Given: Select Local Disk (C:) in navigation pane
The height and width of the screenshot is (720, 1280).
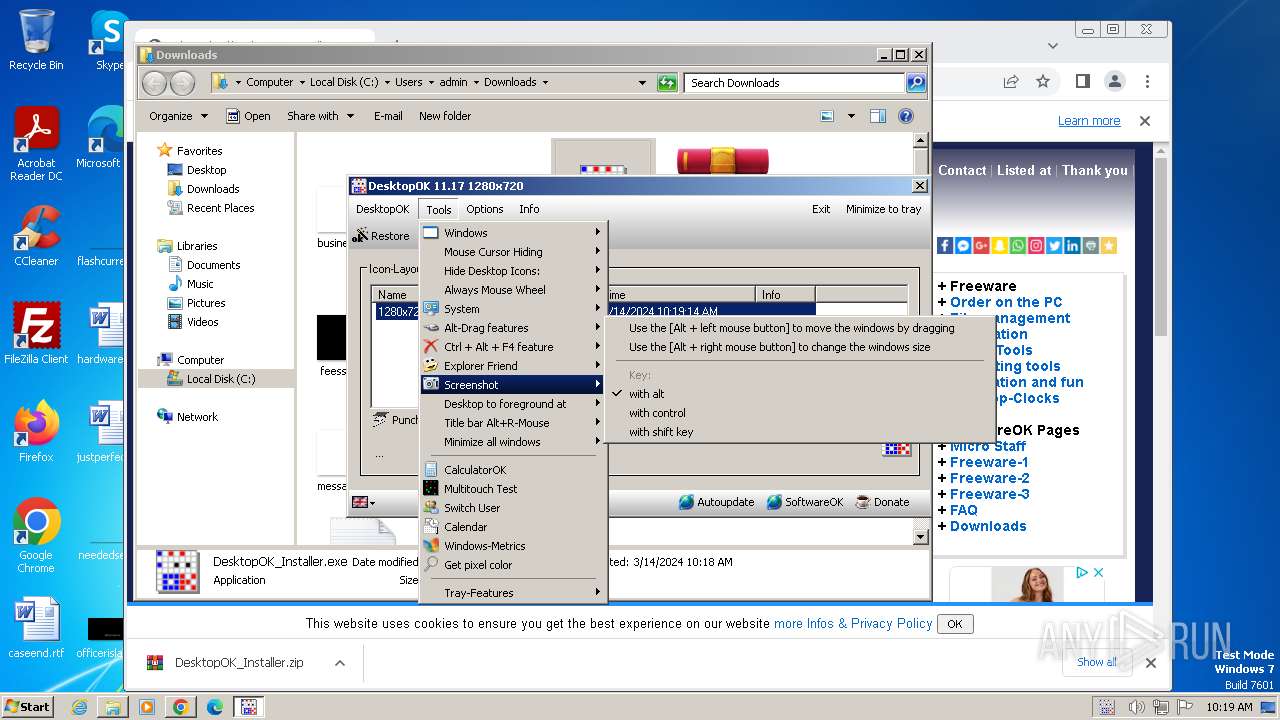Looking at the screenshot, I should click(220, 379).
